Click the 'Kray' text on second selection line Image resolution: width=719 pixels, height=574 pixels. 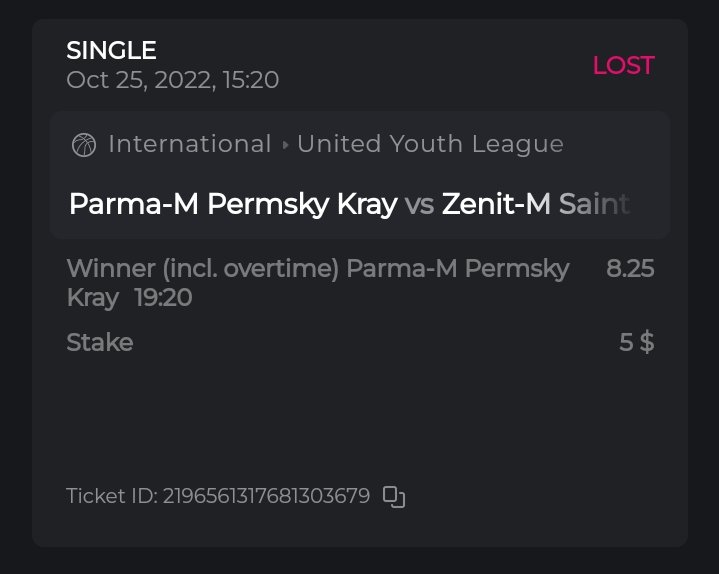tap(92, 298)
